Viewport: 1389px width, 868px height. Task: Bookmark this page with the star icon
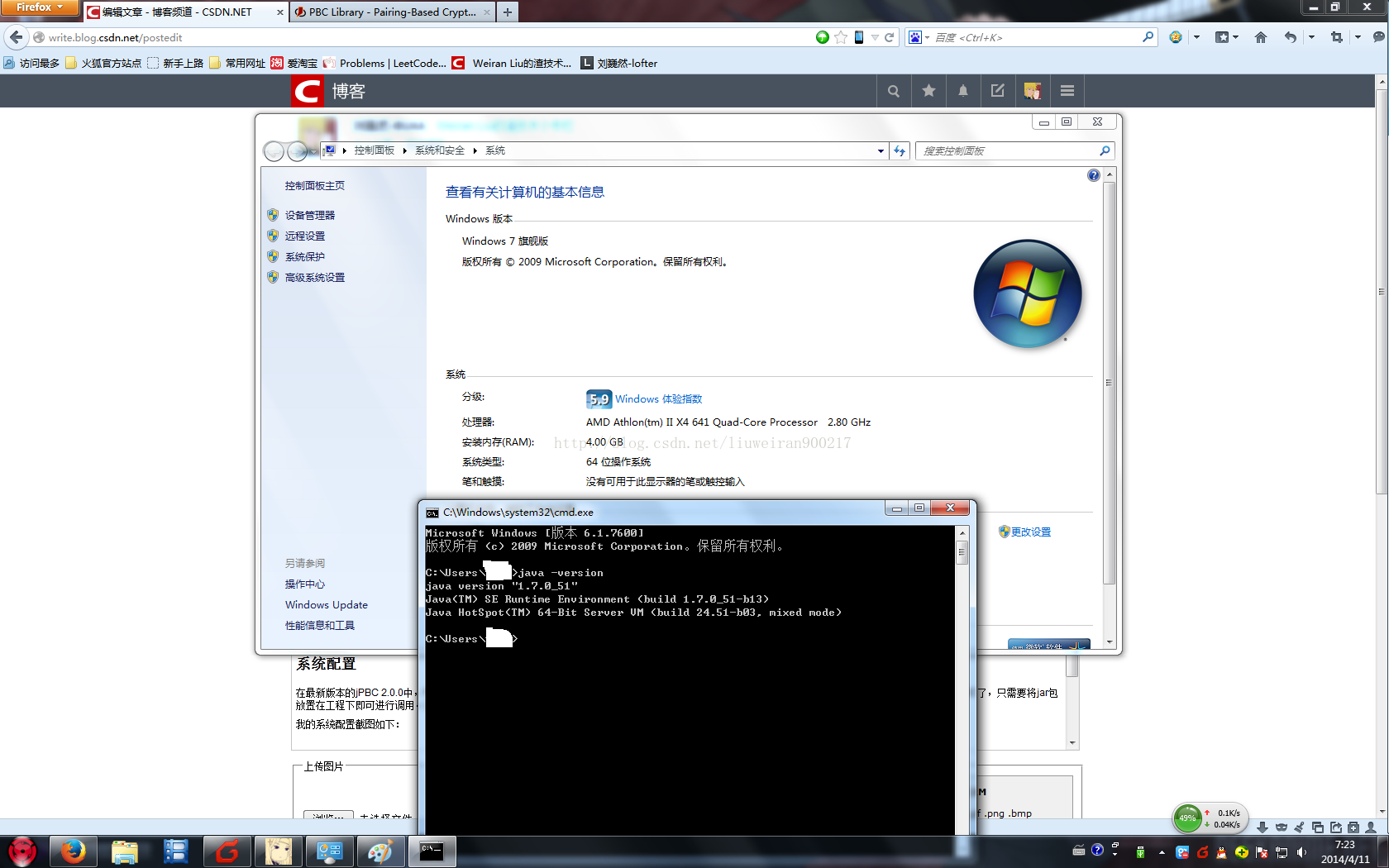[x=841, y=37]
